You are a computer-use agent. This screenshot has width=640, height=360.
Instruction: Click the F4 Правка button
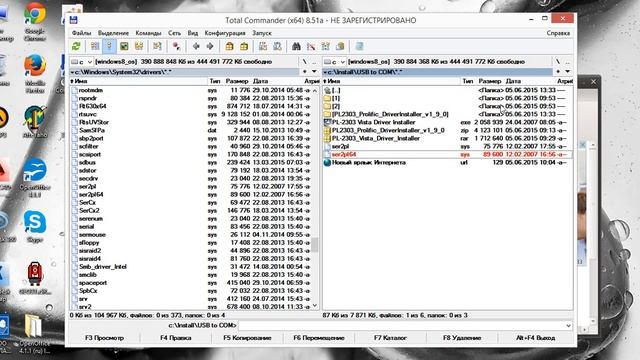tap(176, 338)
